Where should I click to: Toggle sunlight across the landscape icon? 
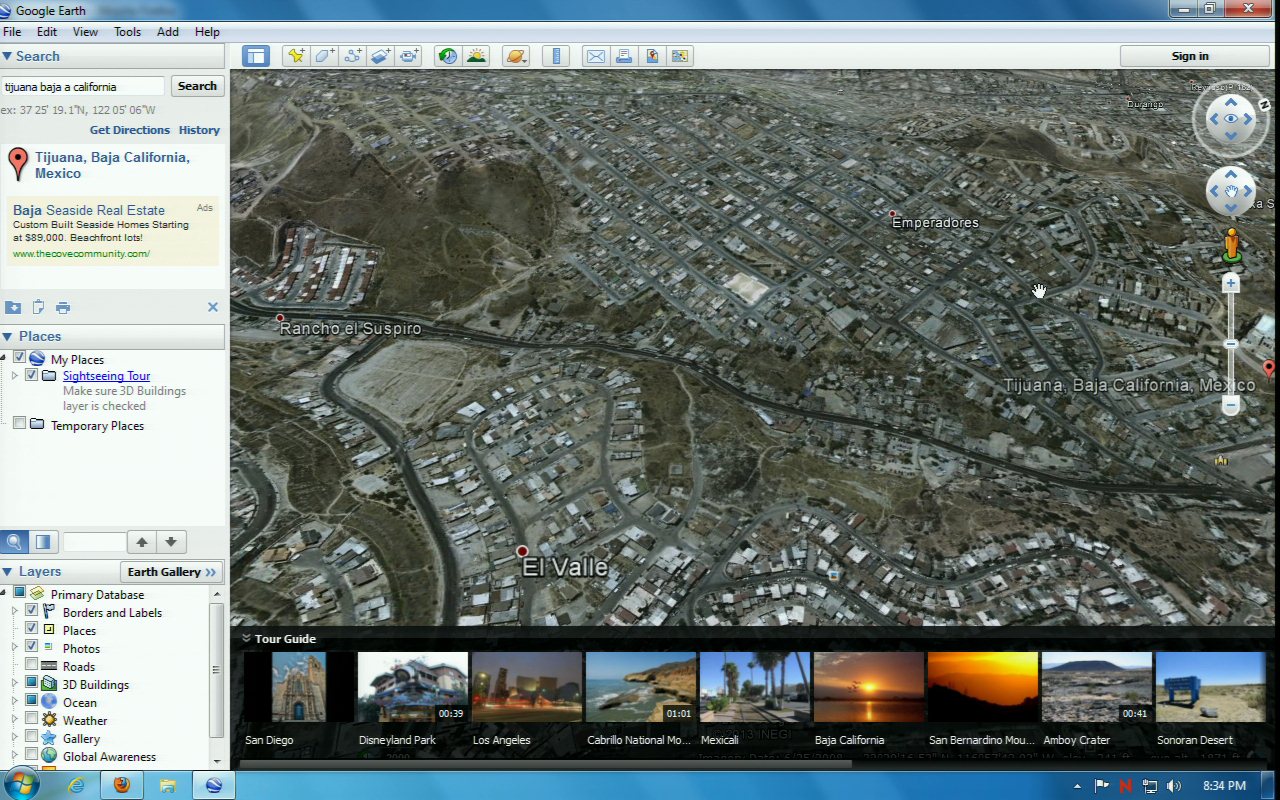[x=476, y=56]
